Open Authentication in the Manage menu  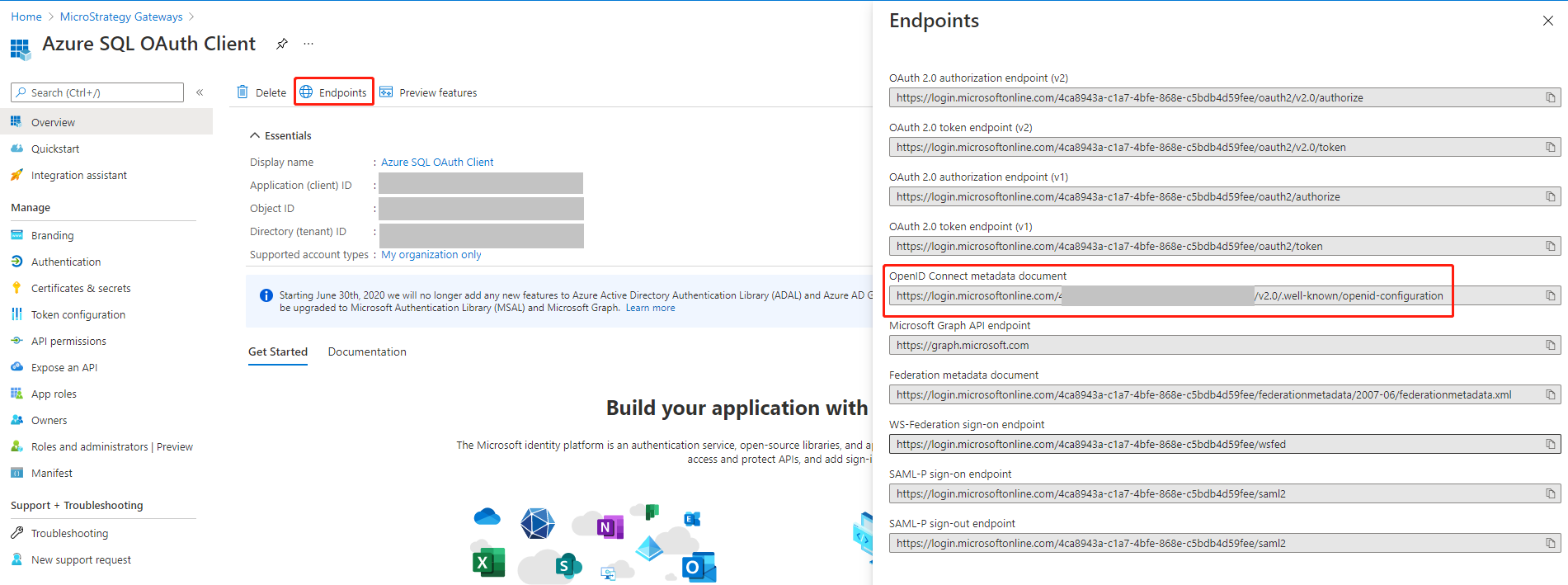pos(66,262)
